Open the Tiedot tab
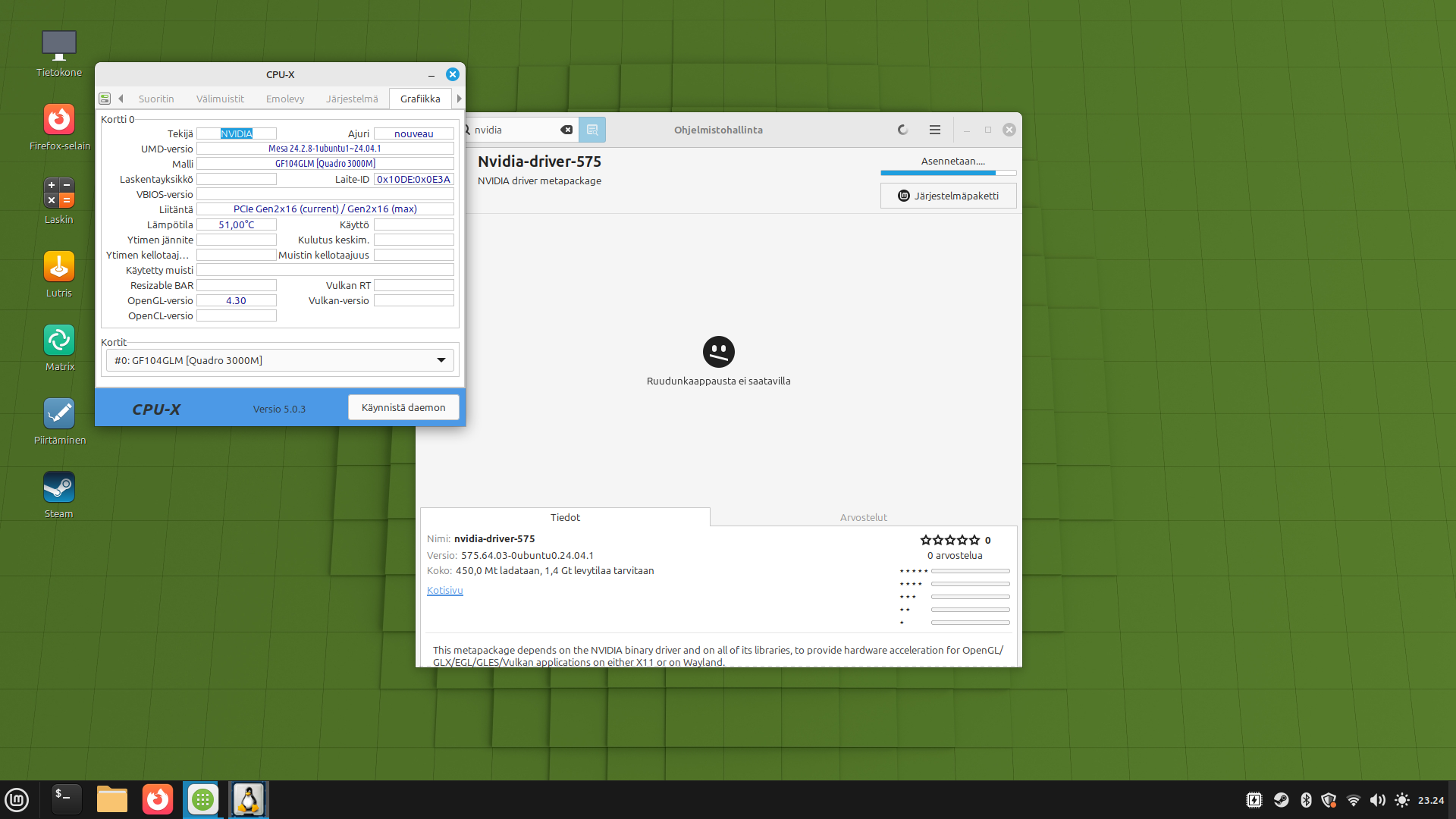1456x819 pixels. [565, 517]
